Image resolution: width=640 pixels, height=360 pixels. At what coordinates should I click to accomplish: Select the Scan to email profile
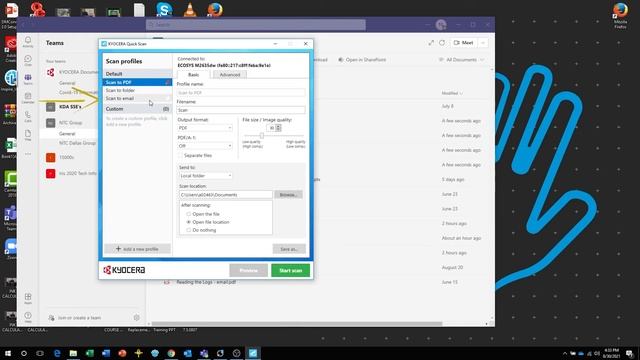(x=137, y=98)
